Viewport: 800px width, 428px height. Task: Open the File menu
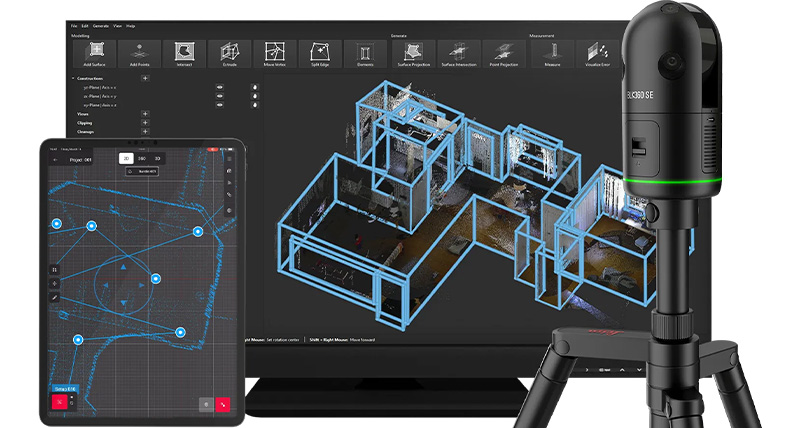pyautogui.click(x=73, y=25)
